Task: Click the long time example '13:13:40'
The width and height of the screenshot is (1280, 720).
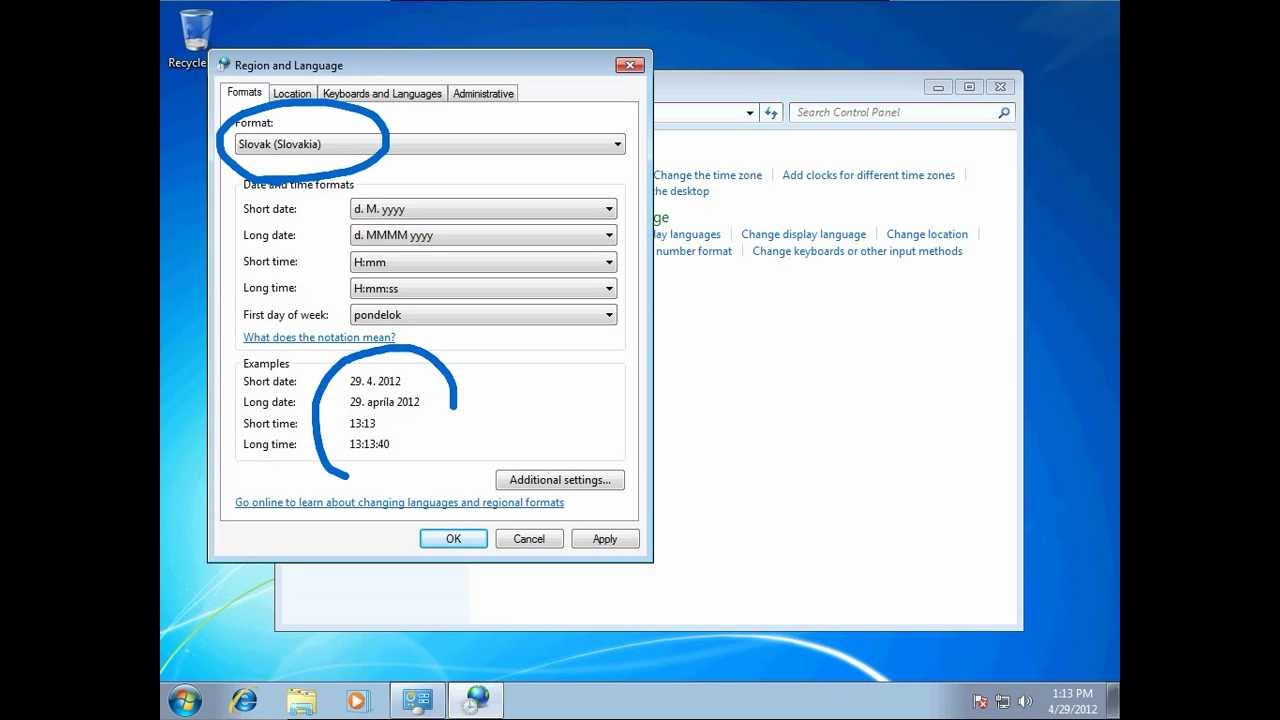Action: pos(369,445)
